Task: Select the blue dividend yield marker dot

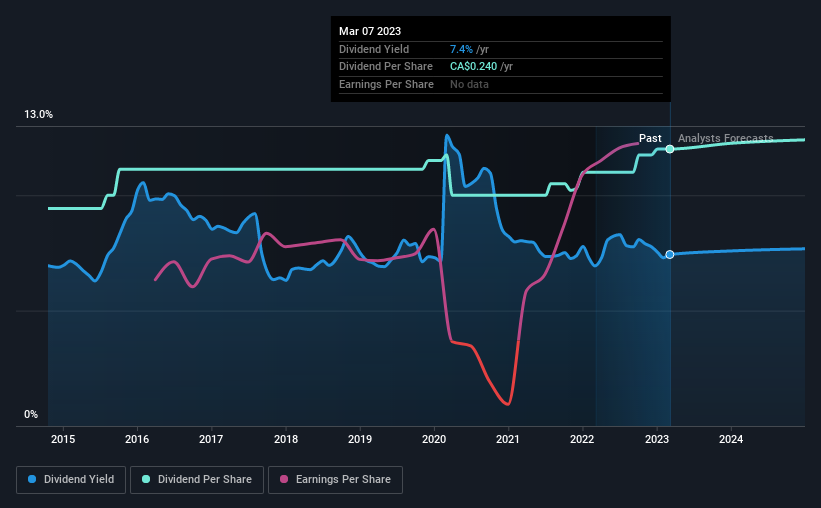Action: coord(670,255)
